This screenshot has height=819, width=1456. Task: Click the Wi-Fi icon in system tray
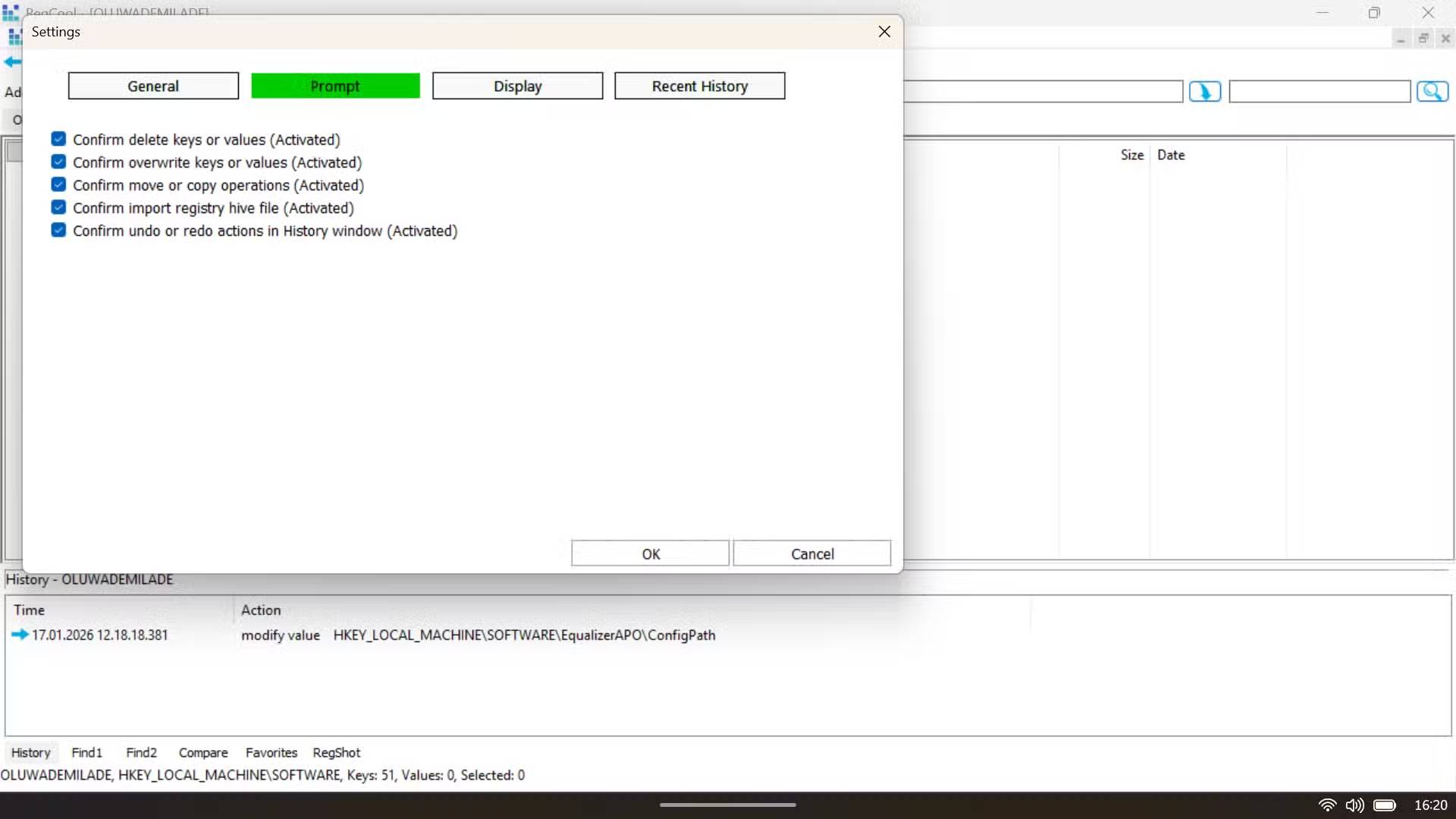(1327, 805)
